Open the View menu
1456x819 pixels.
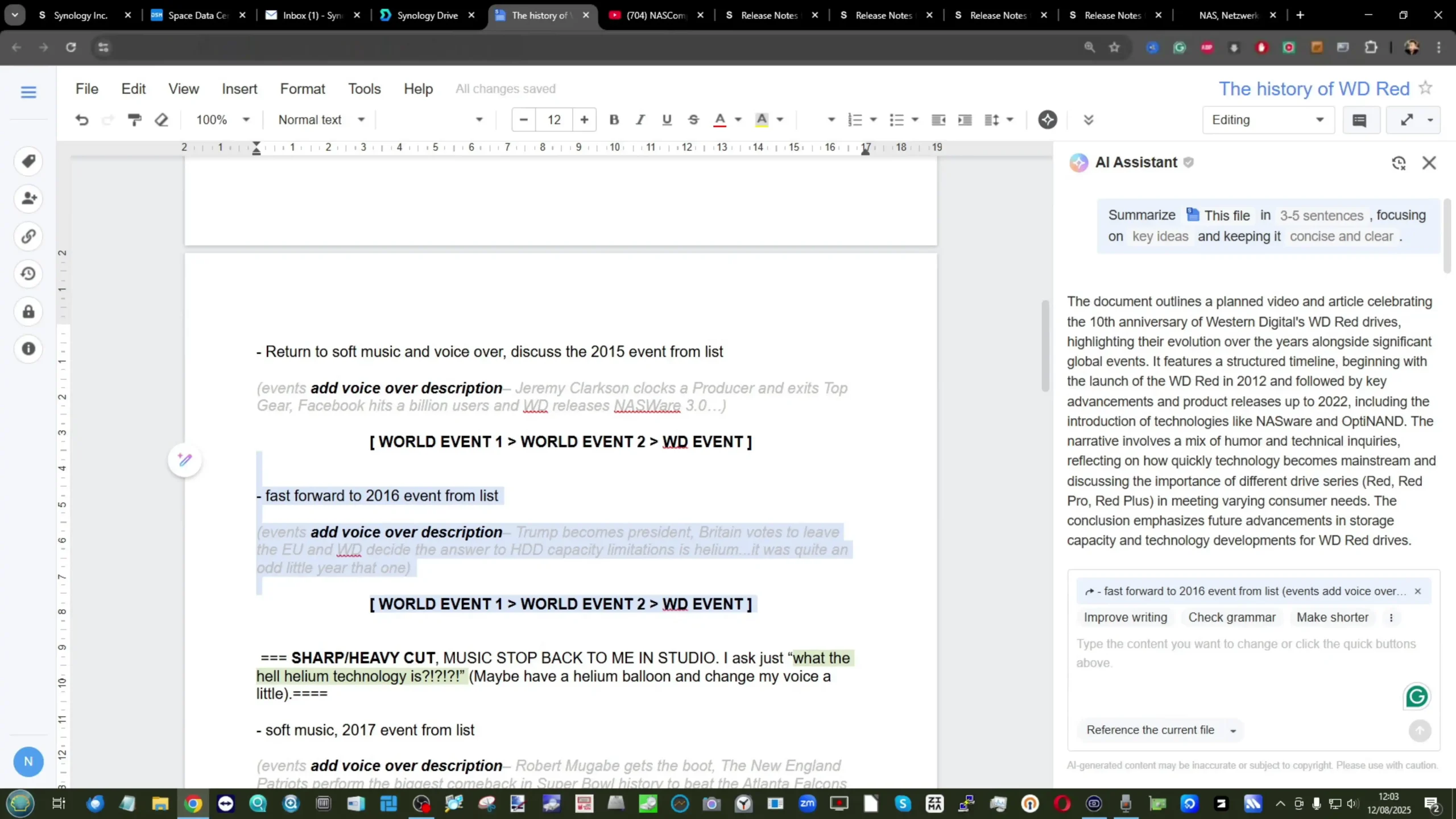[184, 89]
